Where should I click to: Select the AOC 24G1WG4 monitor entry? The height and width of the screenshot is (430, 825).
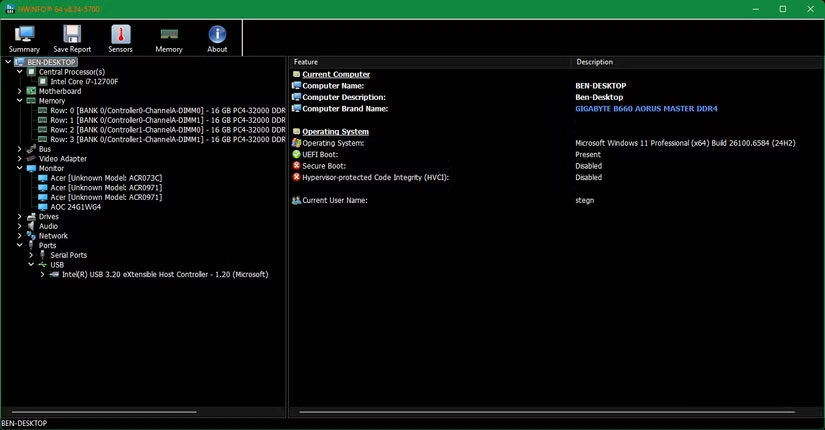click(75, 207)
